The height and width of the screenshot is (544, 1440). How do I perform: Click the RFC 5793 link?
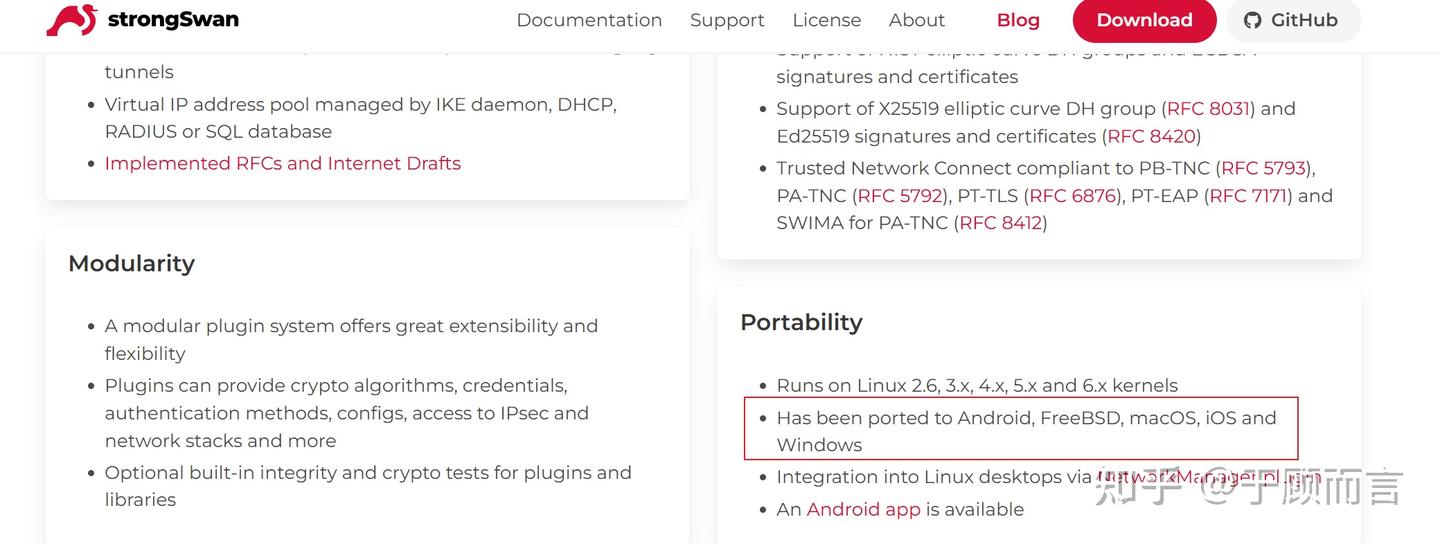click(x=1264, y=168)
